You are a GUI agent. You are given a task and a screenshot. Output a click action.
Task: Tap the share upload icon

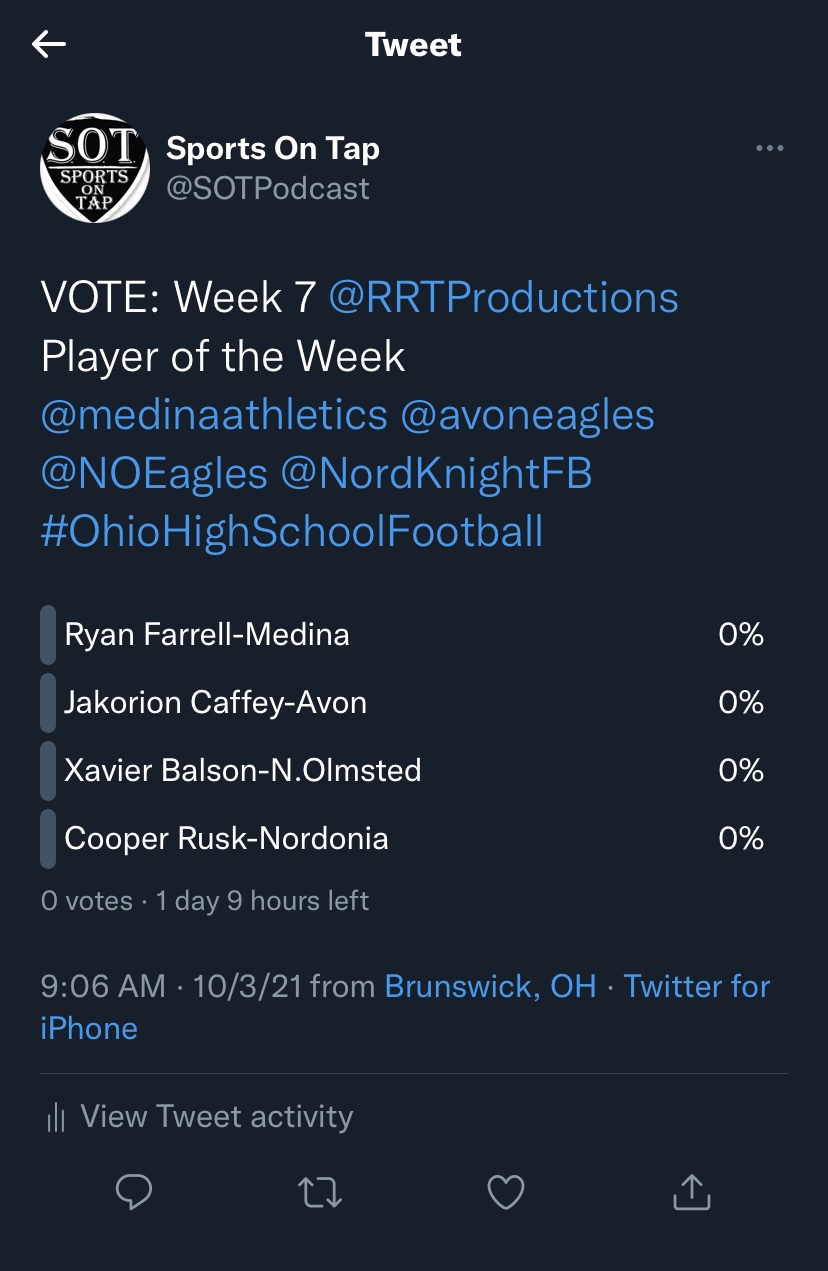692,1191
